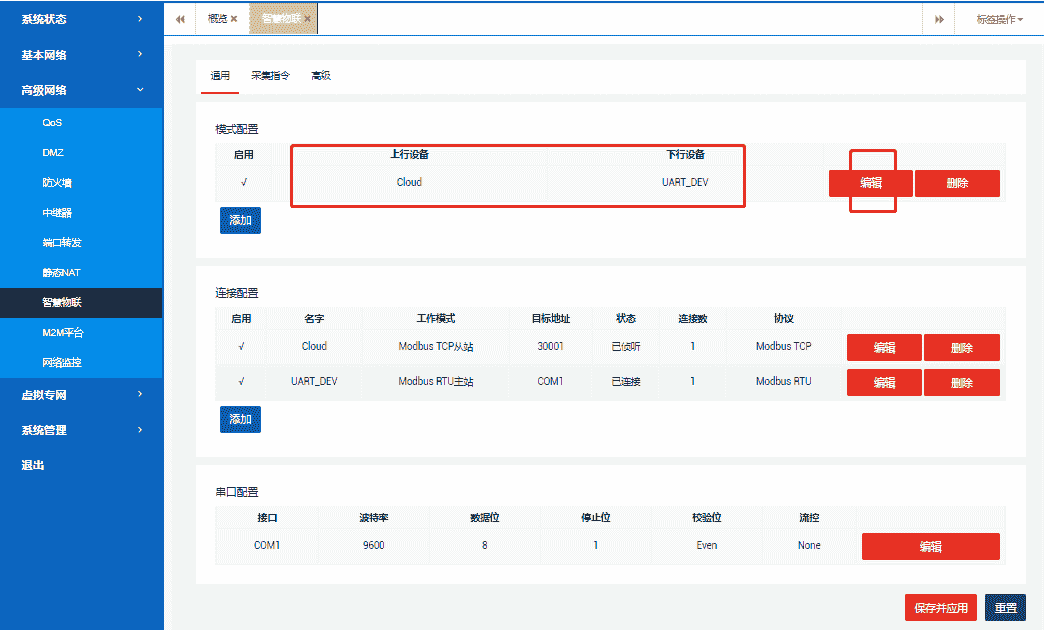Click the left double-arrow tab scroll icon
The image size is (1044, 630).
click(180, 18)
